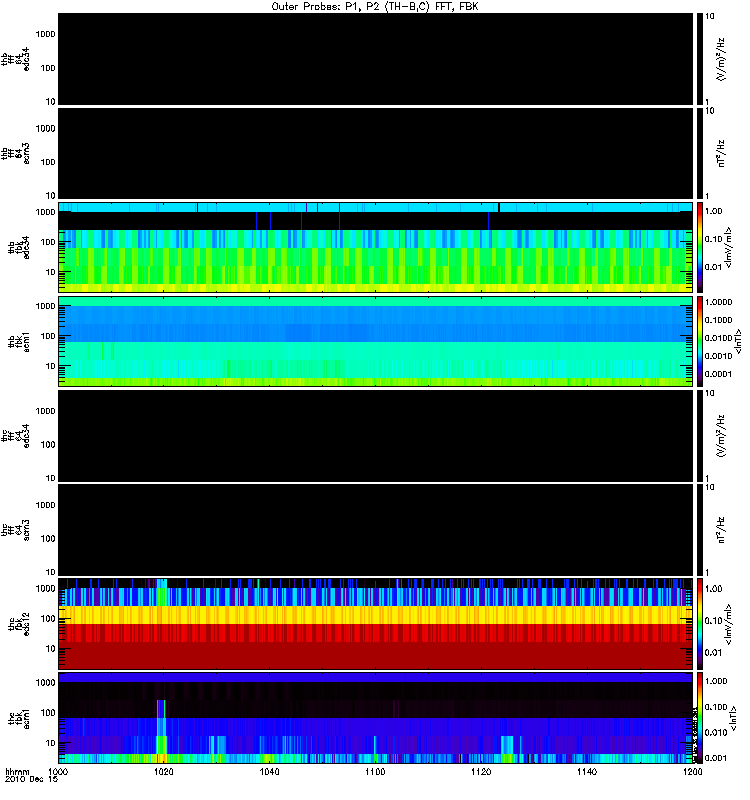The image size is (750, 800).
Task: Click the thb fbk edc34 rainbow color bar
Action: point(700,247)
